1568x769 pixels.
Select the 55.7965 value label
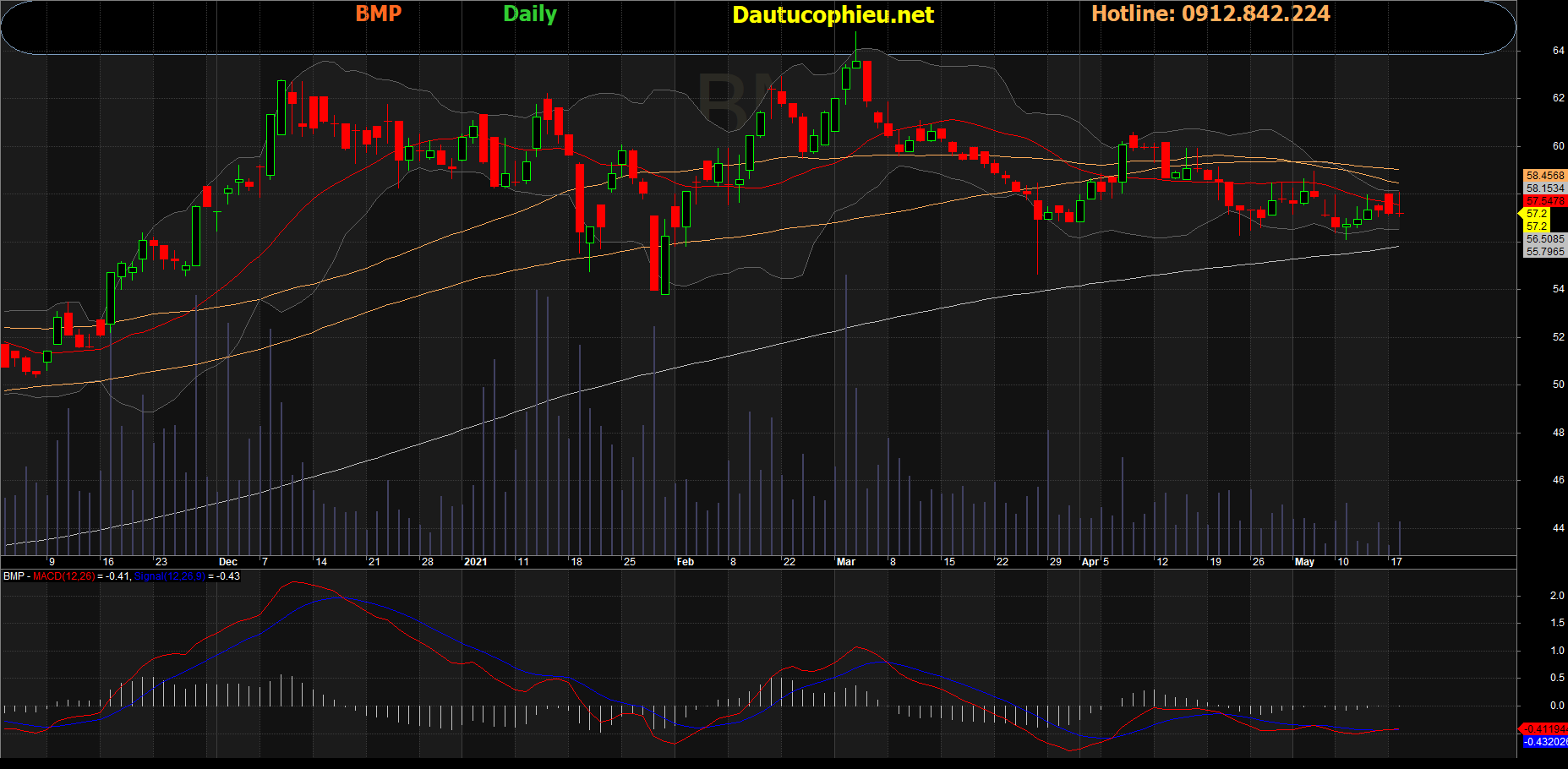point(1545,252)
